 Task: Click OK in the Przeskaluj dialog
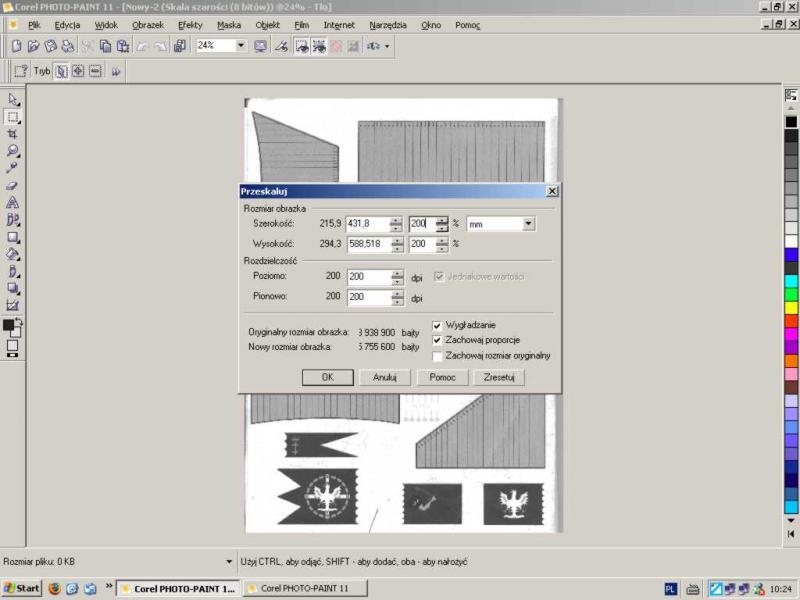(328, 378)
